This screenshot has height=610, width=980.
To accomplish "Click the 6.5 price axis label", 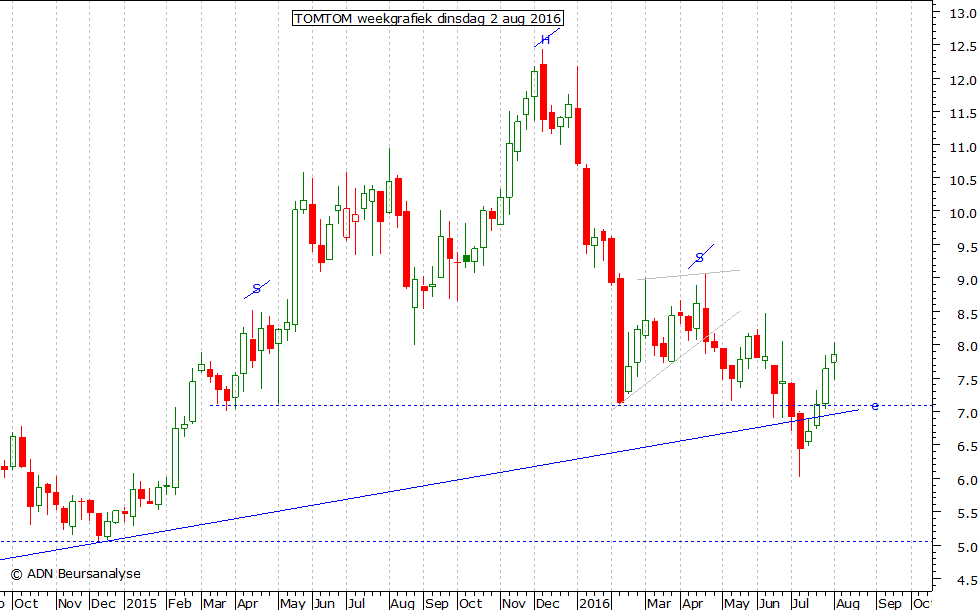I will 966,447.
